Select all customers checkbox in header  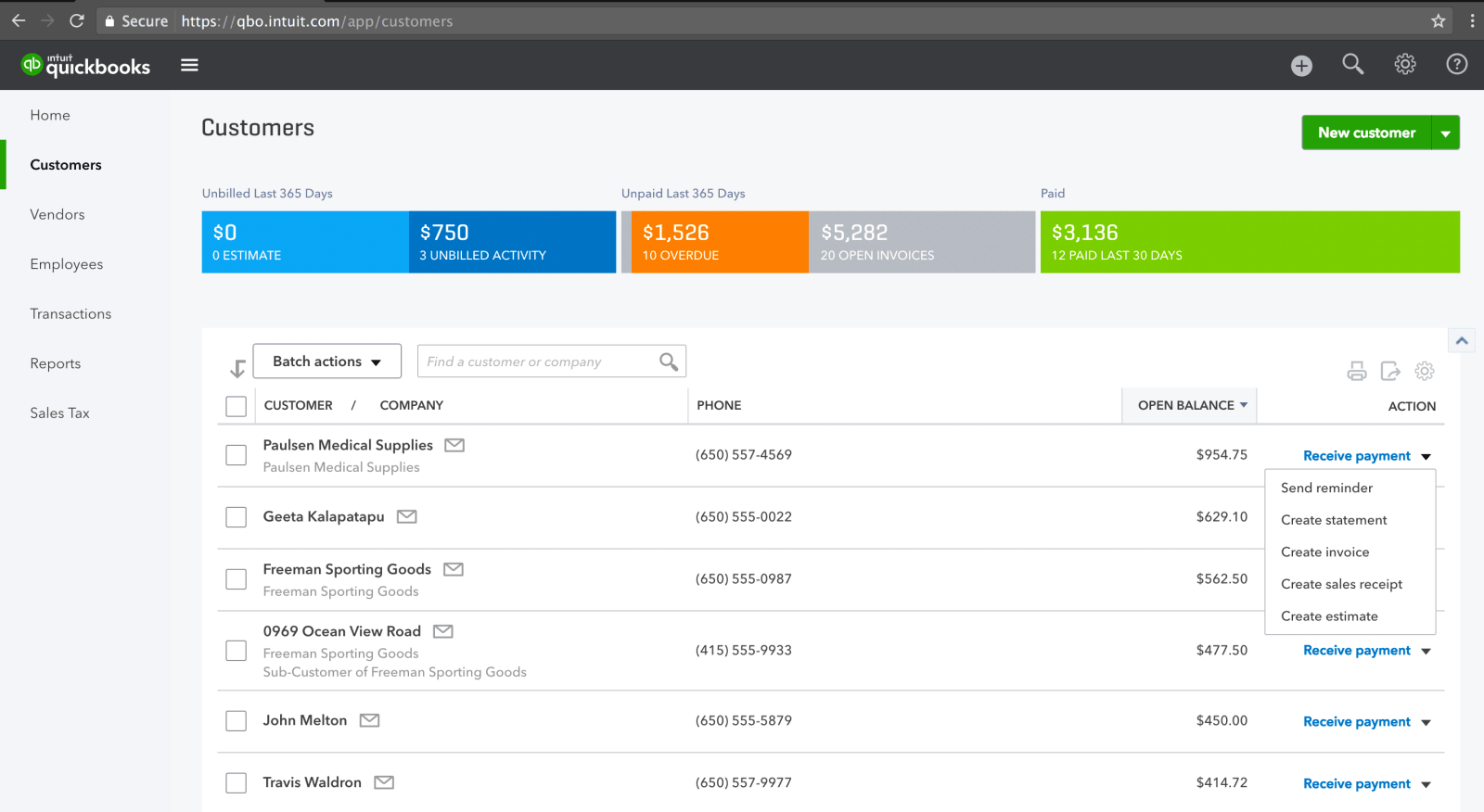pos(237,406)
